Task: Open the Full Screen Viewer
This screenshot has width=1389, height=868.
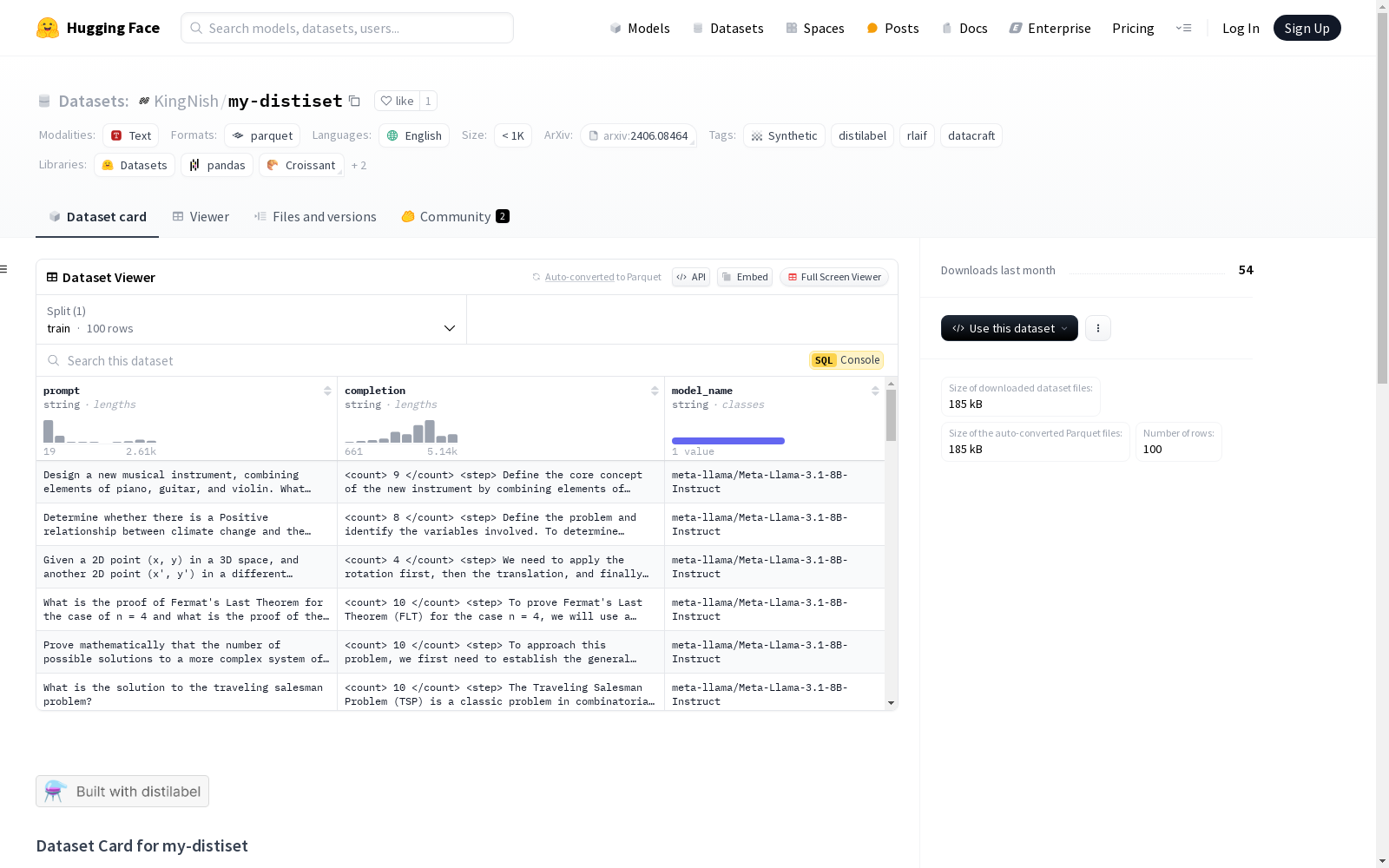Action: click(834, 277)
